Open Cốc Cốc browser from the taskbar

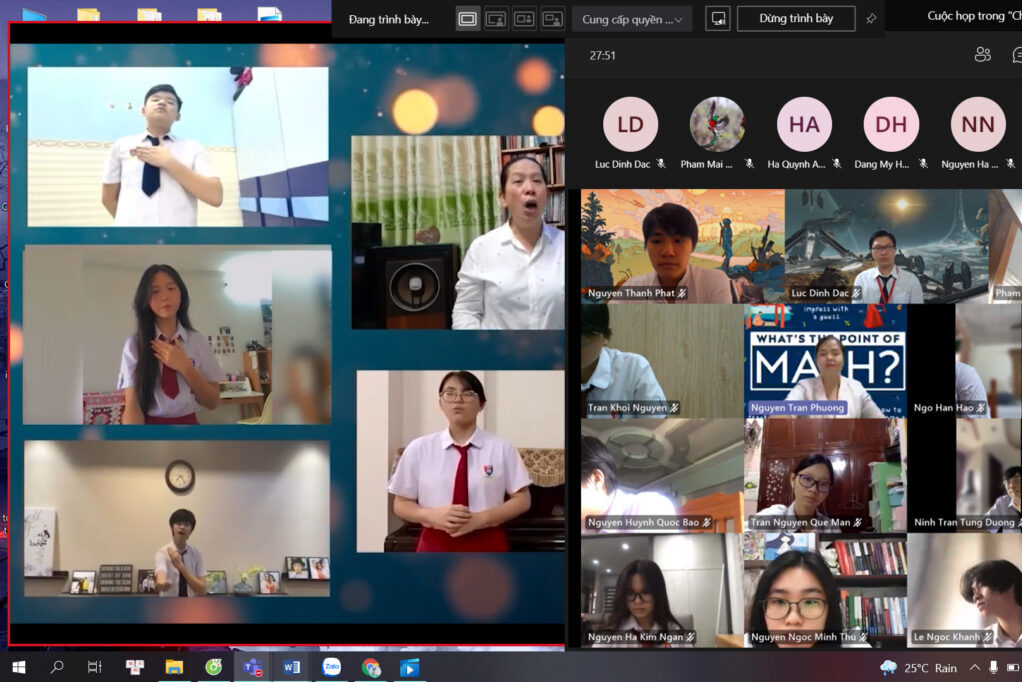click(213, 667)
